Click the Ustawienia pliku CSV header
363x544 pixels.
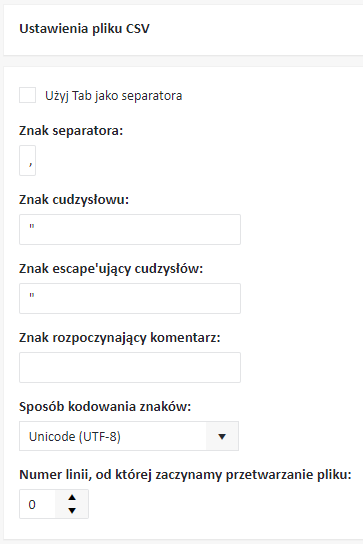click(x=84, y=28)
